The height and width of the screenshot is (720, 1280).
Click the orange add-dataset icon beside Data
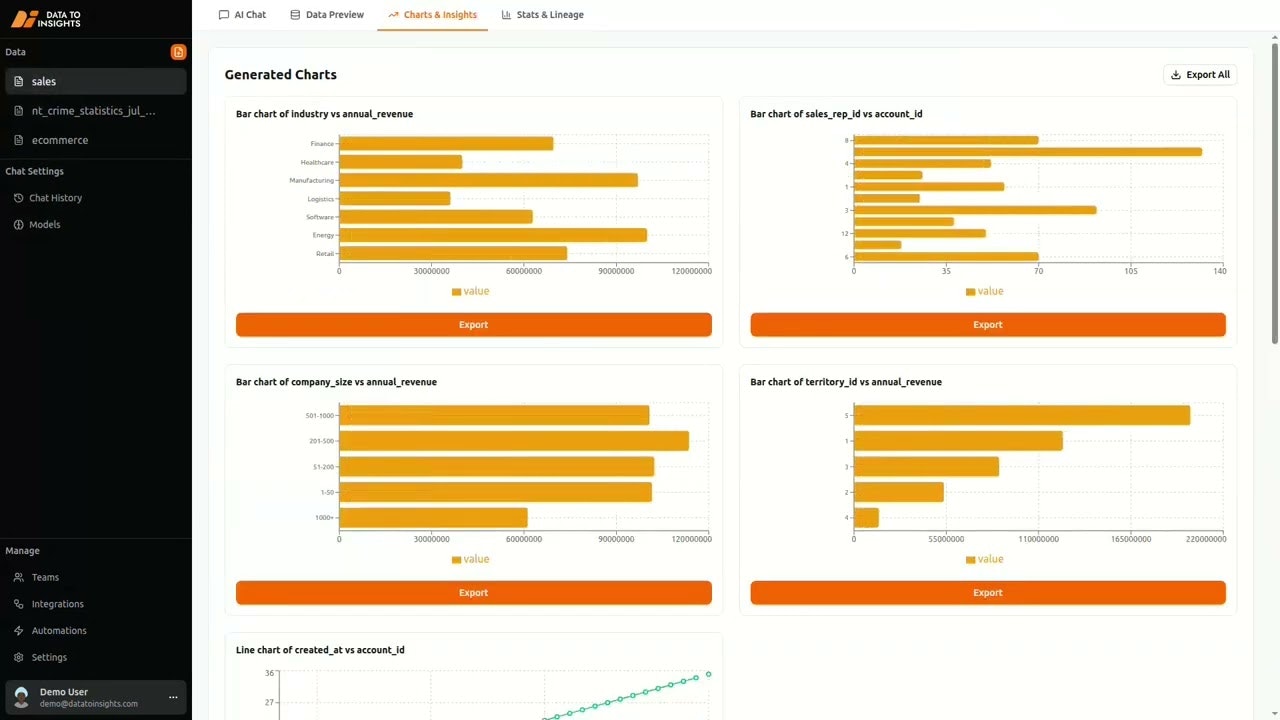[x=178, y=51]
